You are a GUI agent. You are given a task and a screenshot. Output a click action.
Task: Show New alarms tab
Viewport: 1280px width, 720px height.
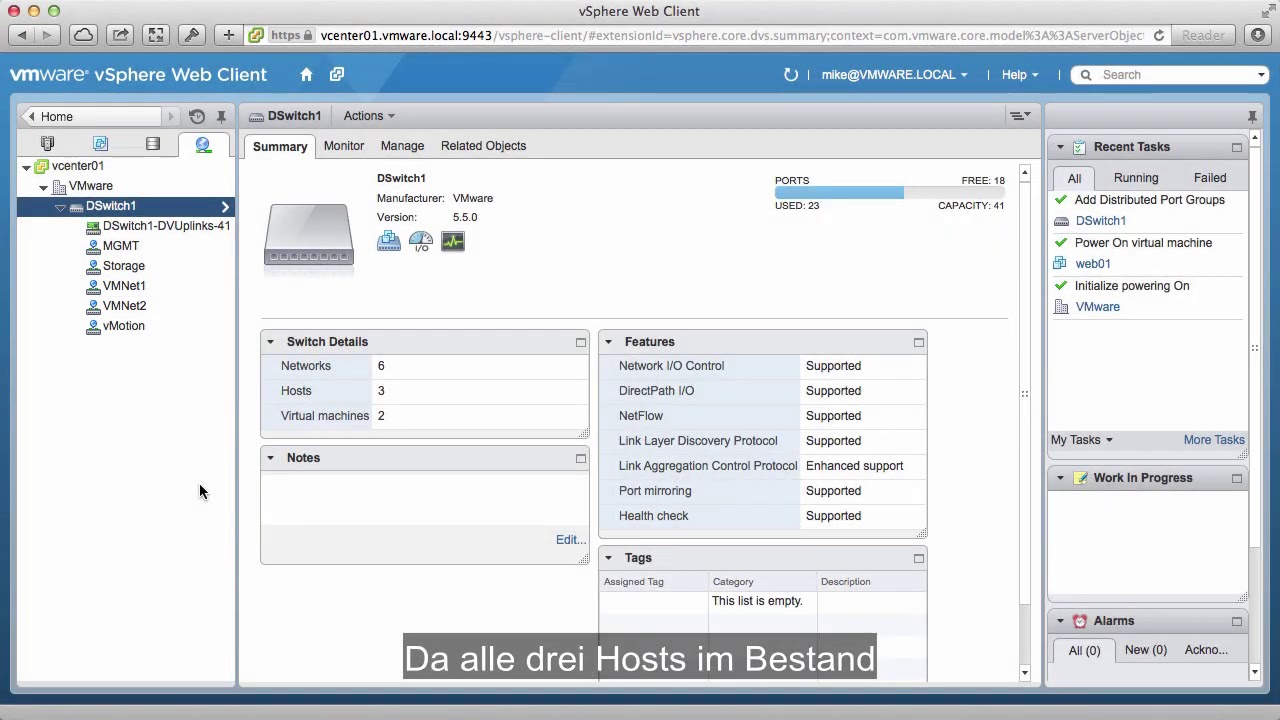(x=1146, y=650)
